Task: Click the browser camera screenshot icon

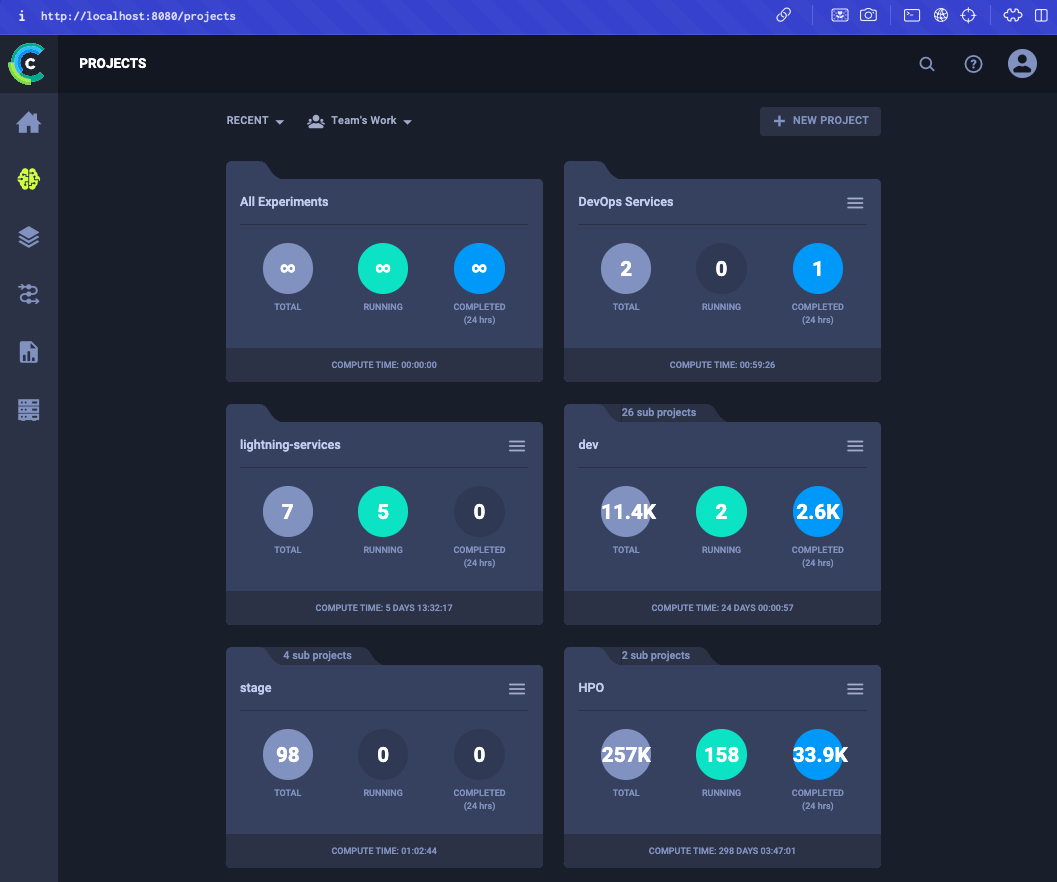Action: pos(869,15)
